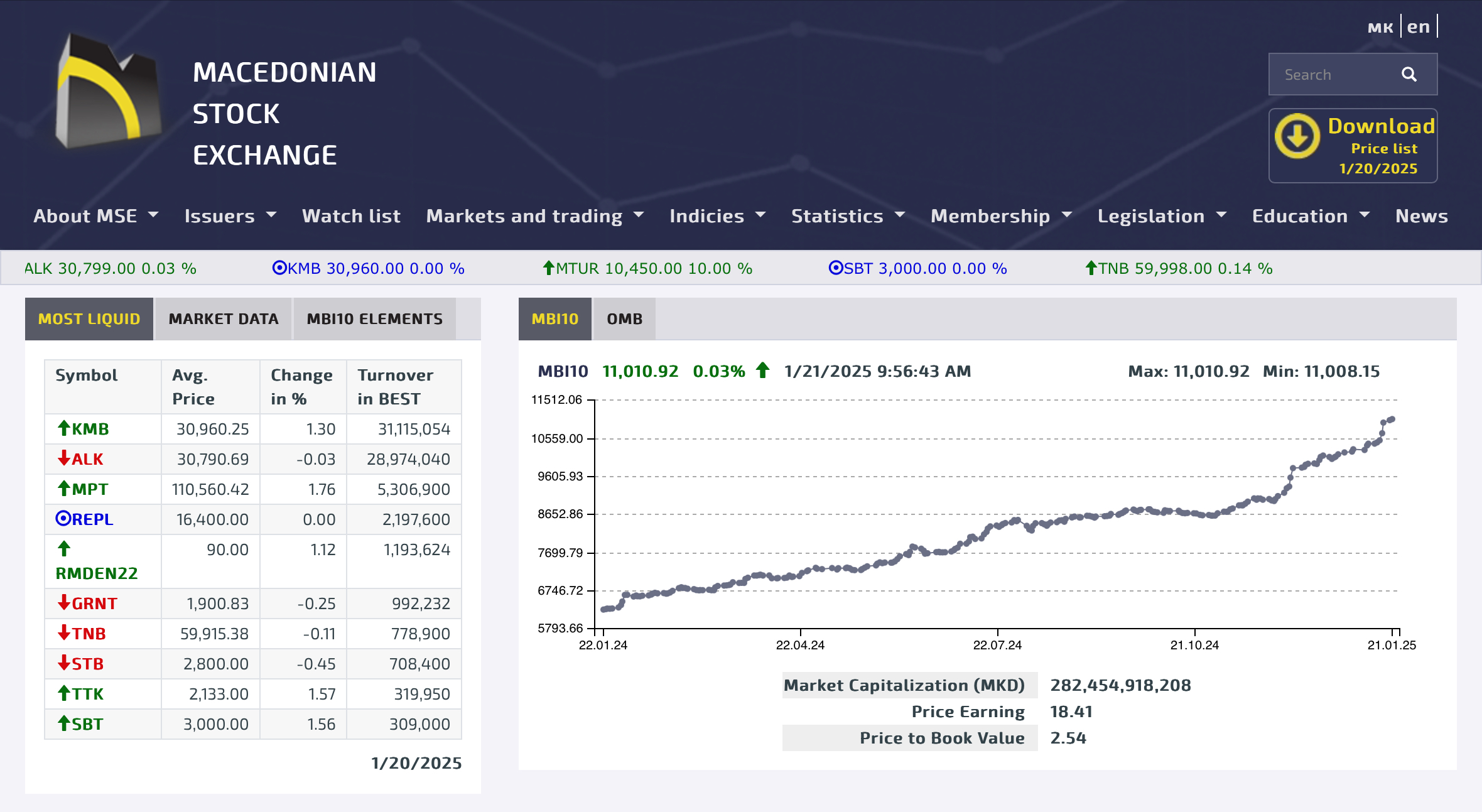Open the Watch list page
Image resolution: width=1482 pixels, height=812 pixels.
click(351, 216)
